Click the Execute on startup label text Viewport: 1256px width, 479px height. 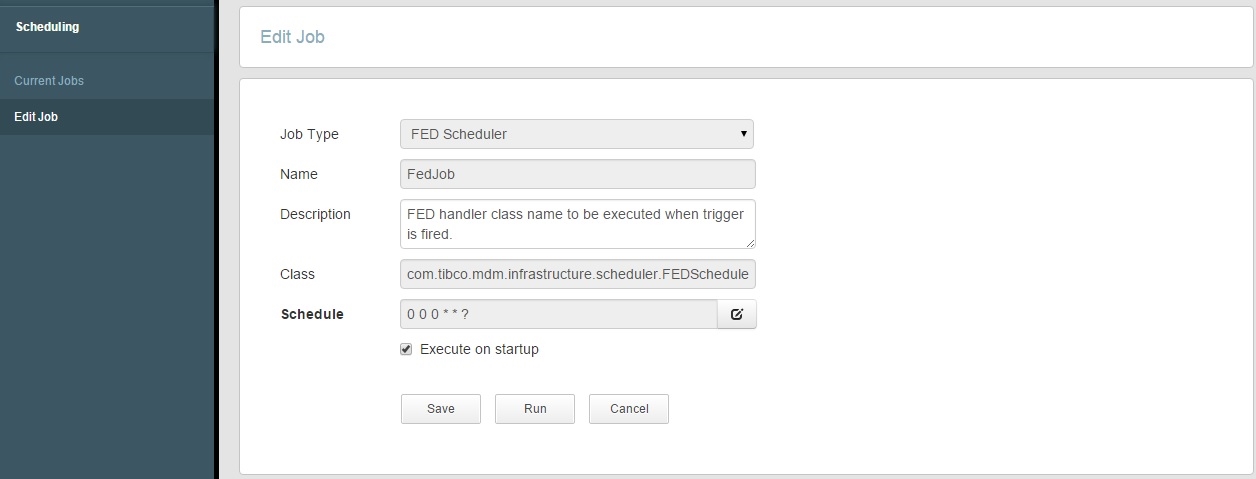pyautogui.click(x=479, y=349)
